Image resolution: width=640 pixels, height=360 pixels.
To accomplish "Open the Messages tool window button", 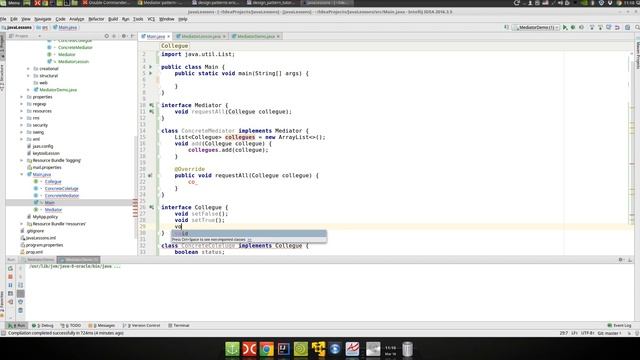I will [x=102, y=325].
